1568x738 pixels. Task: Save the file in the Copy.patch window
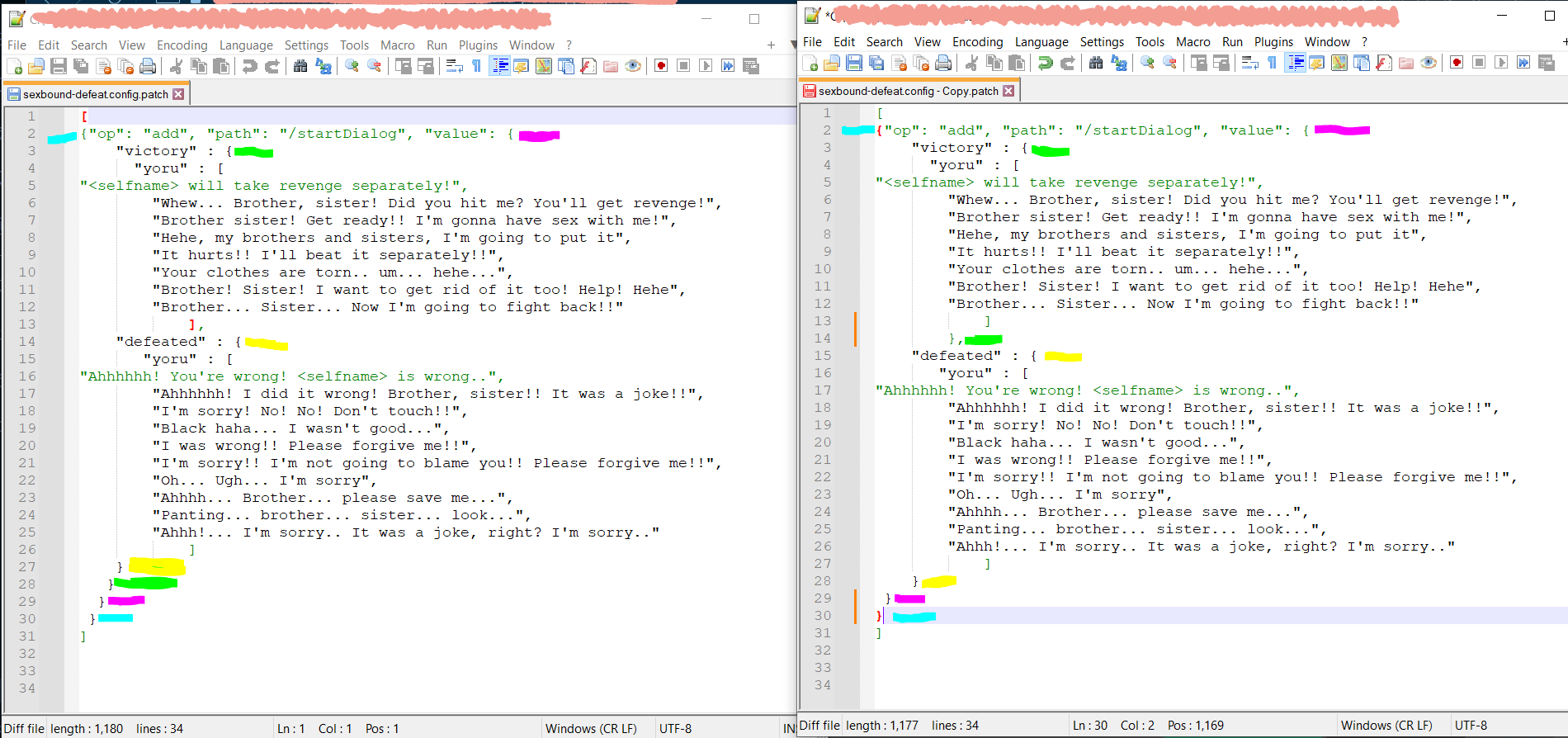pos(854,63)
